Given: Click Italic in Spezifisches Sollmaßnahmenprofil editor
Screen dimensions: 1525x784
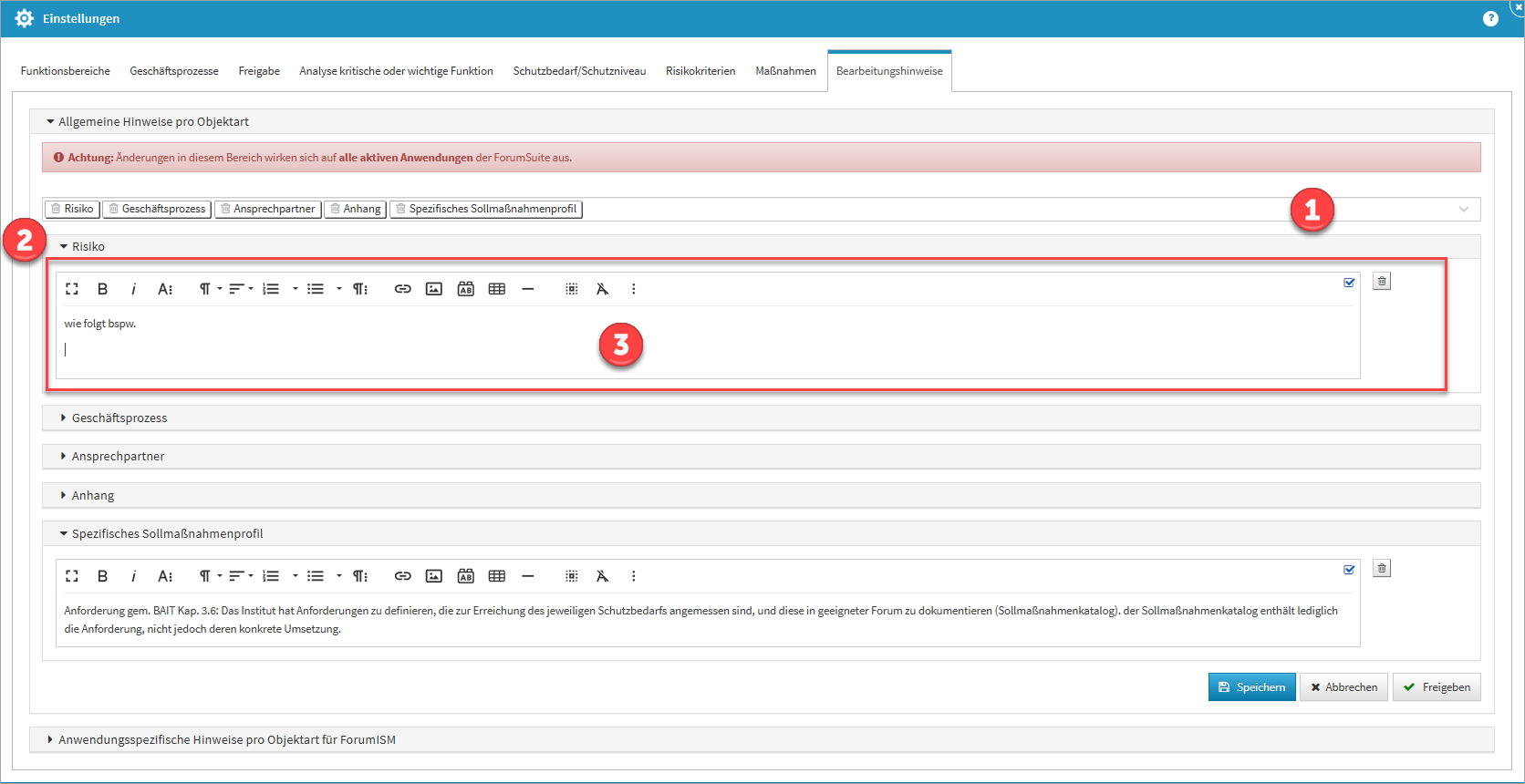Looking at the screenshot, I should click(x=133, y=576).
